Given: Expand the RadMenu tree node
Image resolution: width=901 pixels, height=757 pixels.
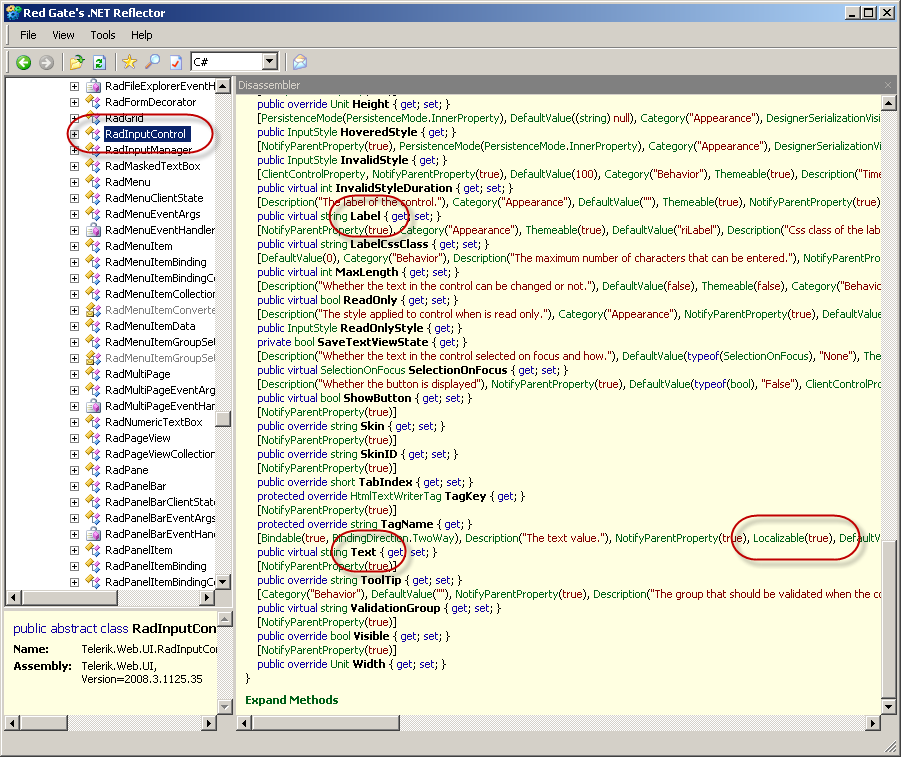Looking at the screenshot, I should click(x=74, y=182).
